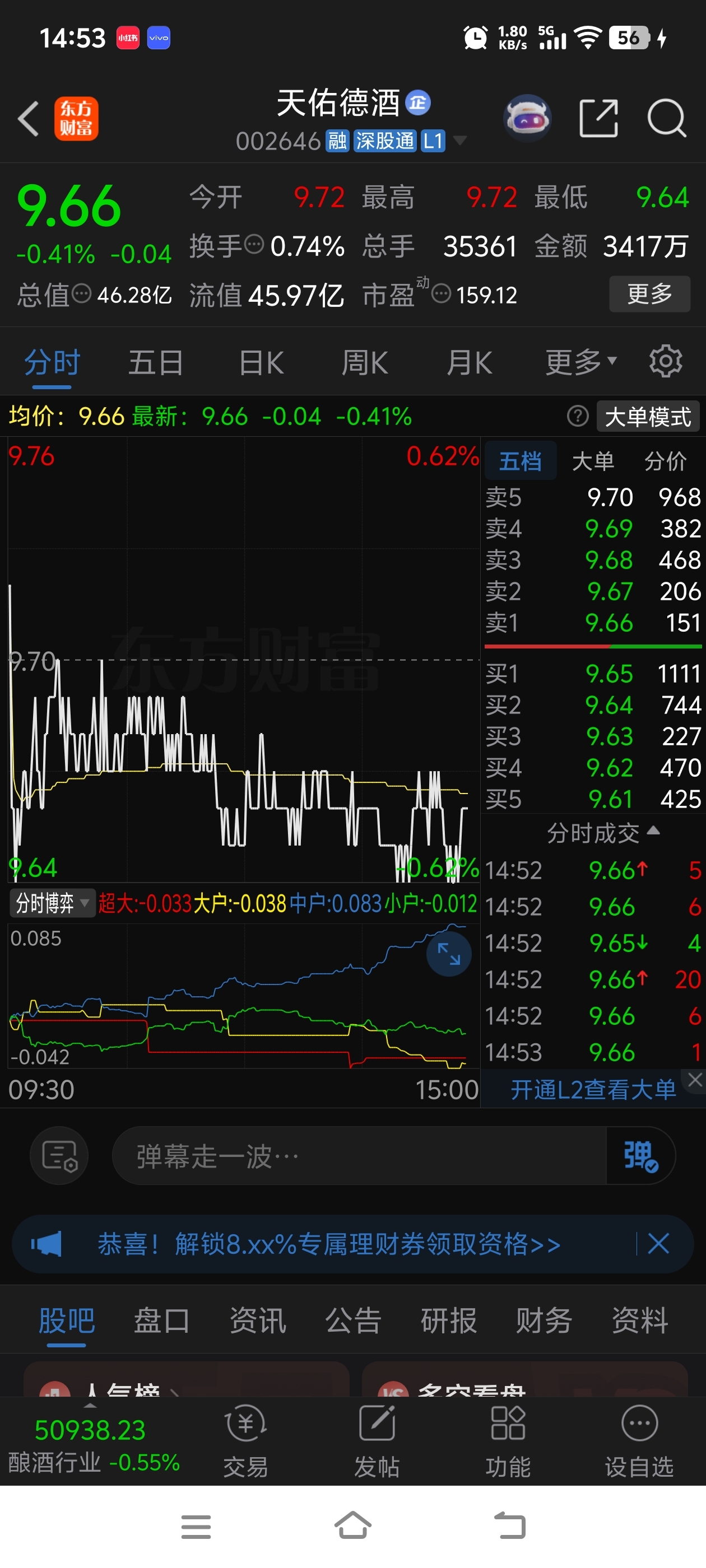Tap the info icon beside 总值
Image resolution: width=706 pixels, height=1568 pixels.
tap(82, 293)
